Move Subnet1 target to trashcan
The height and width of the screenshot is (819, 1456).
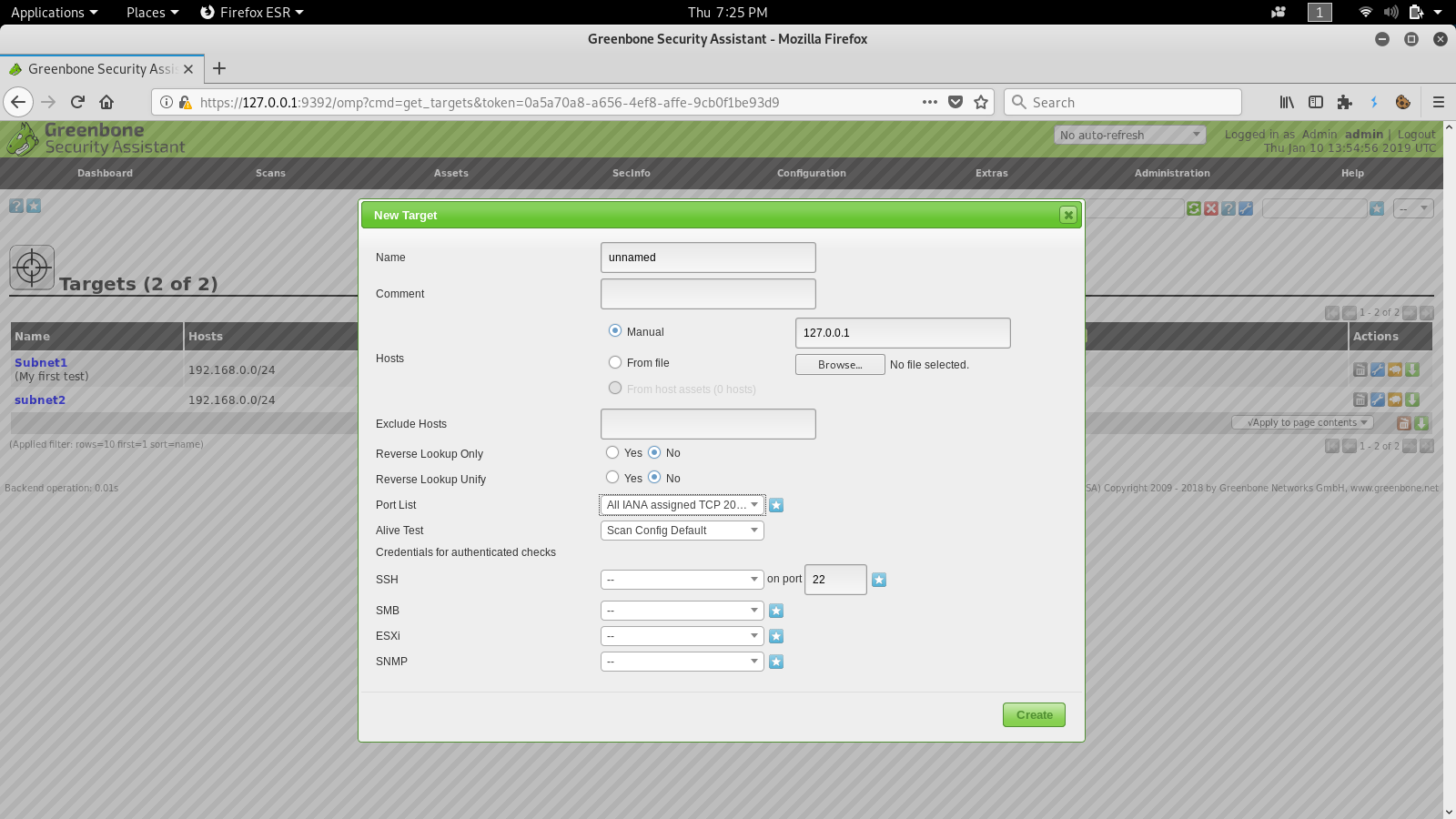click(x=1360, y=369)
